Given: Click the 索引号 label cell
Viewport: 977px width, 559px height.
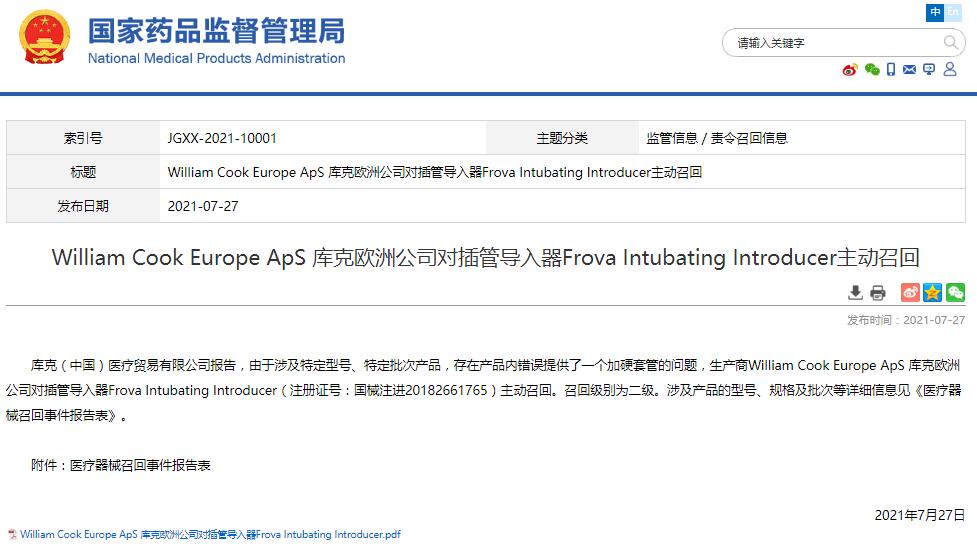Looking at the screenshot, I should pos(83,138).
